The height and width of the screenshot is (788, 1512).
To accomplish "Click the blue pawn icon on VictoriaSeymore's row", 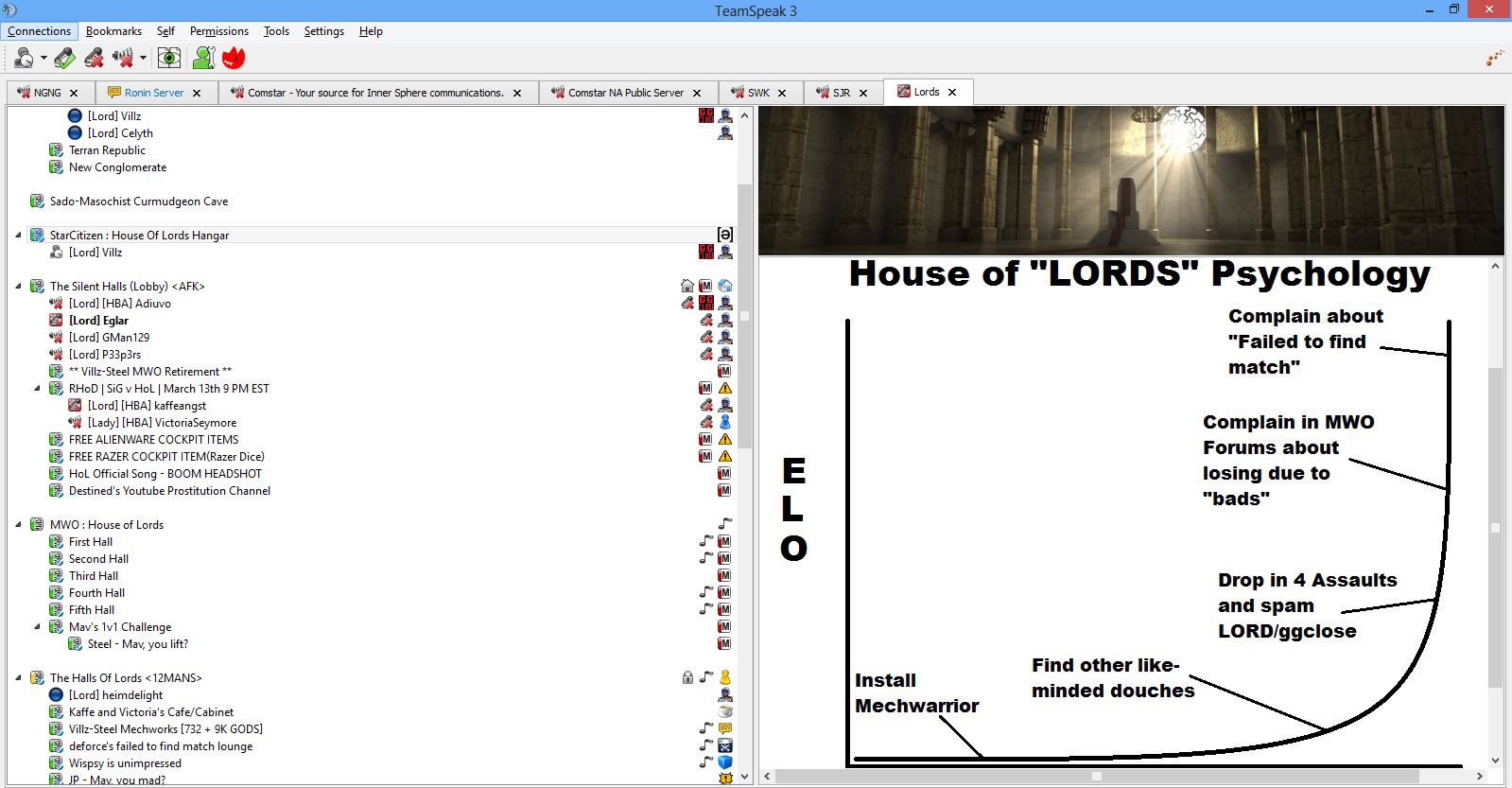I will [725, 422].
